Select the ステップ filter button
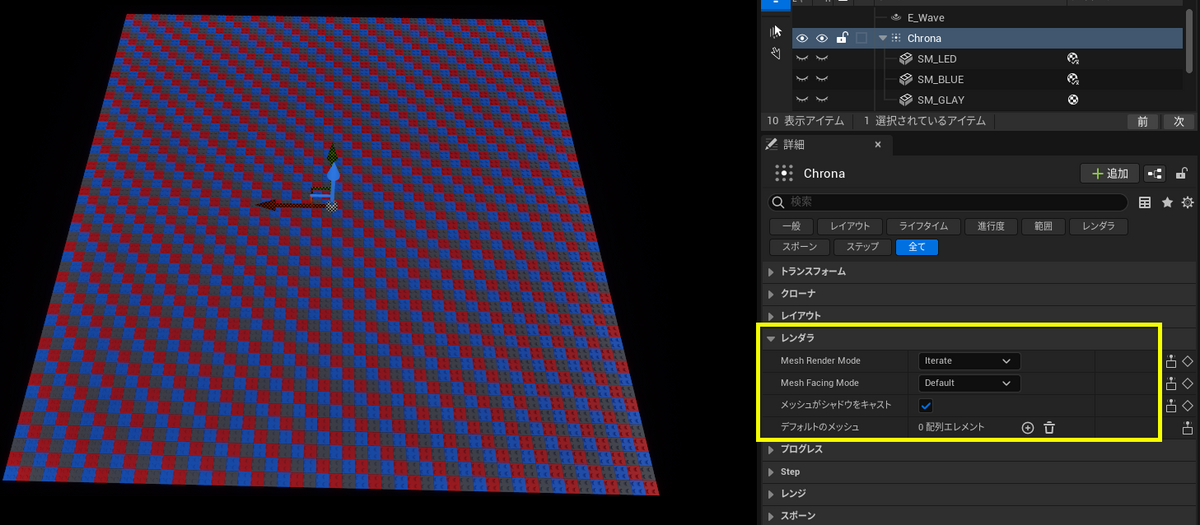The height and width of the screenshot is (525, 1200). (x=863, y=247)
